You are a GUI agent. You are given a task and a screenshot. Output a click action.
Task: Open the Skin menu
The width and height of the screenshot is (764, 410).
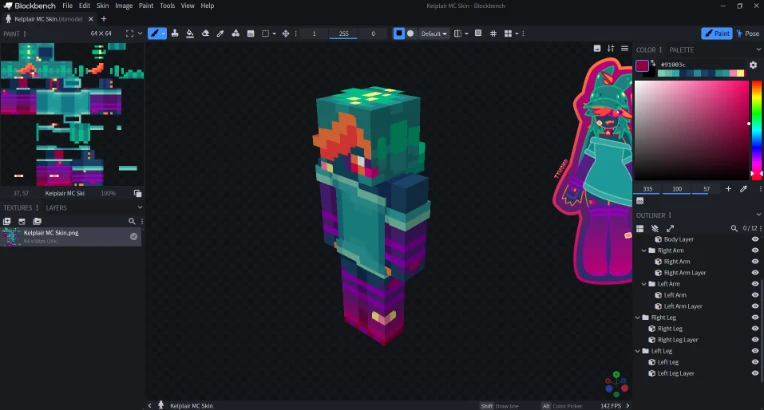click(x=102, y=6)
